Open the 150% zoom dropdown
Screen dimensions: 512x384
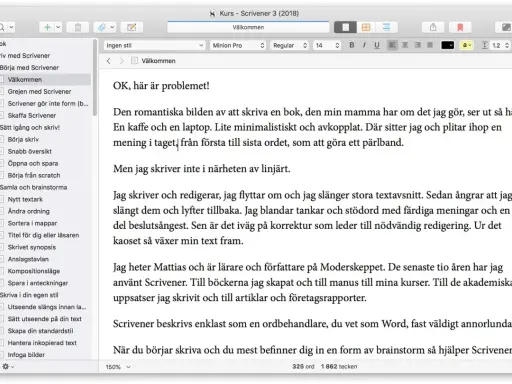118,367
